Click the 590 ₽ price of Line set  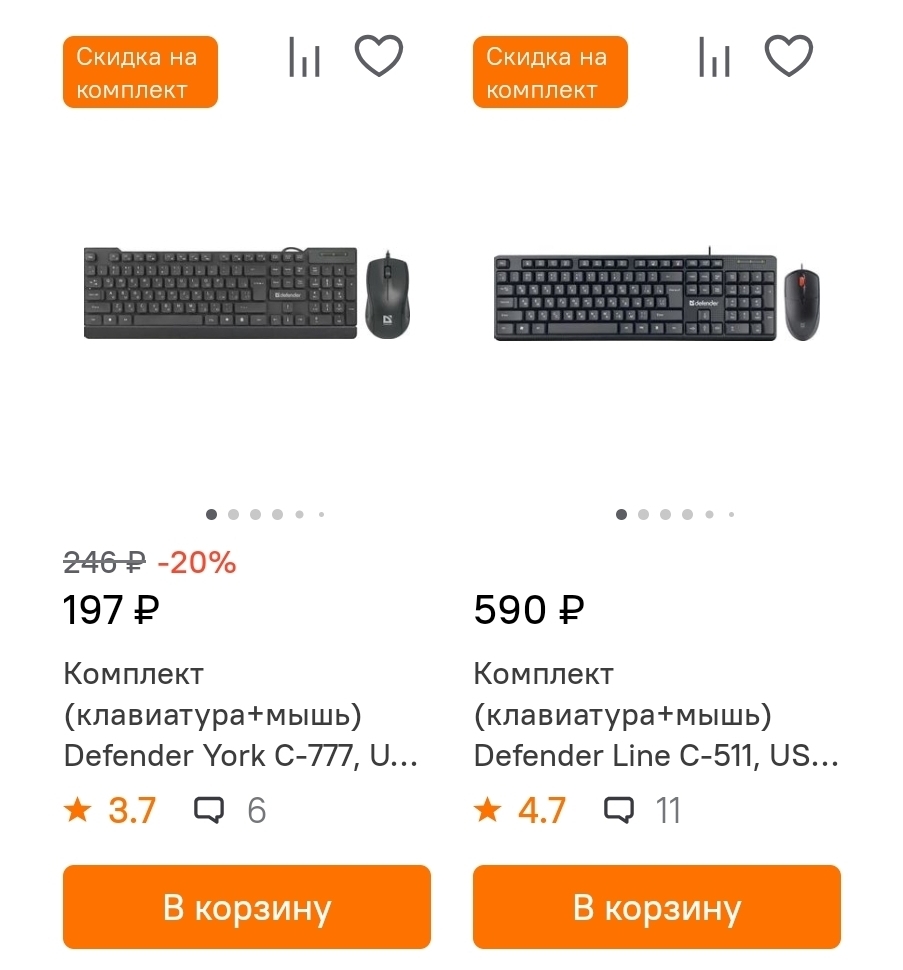(528, 609)
